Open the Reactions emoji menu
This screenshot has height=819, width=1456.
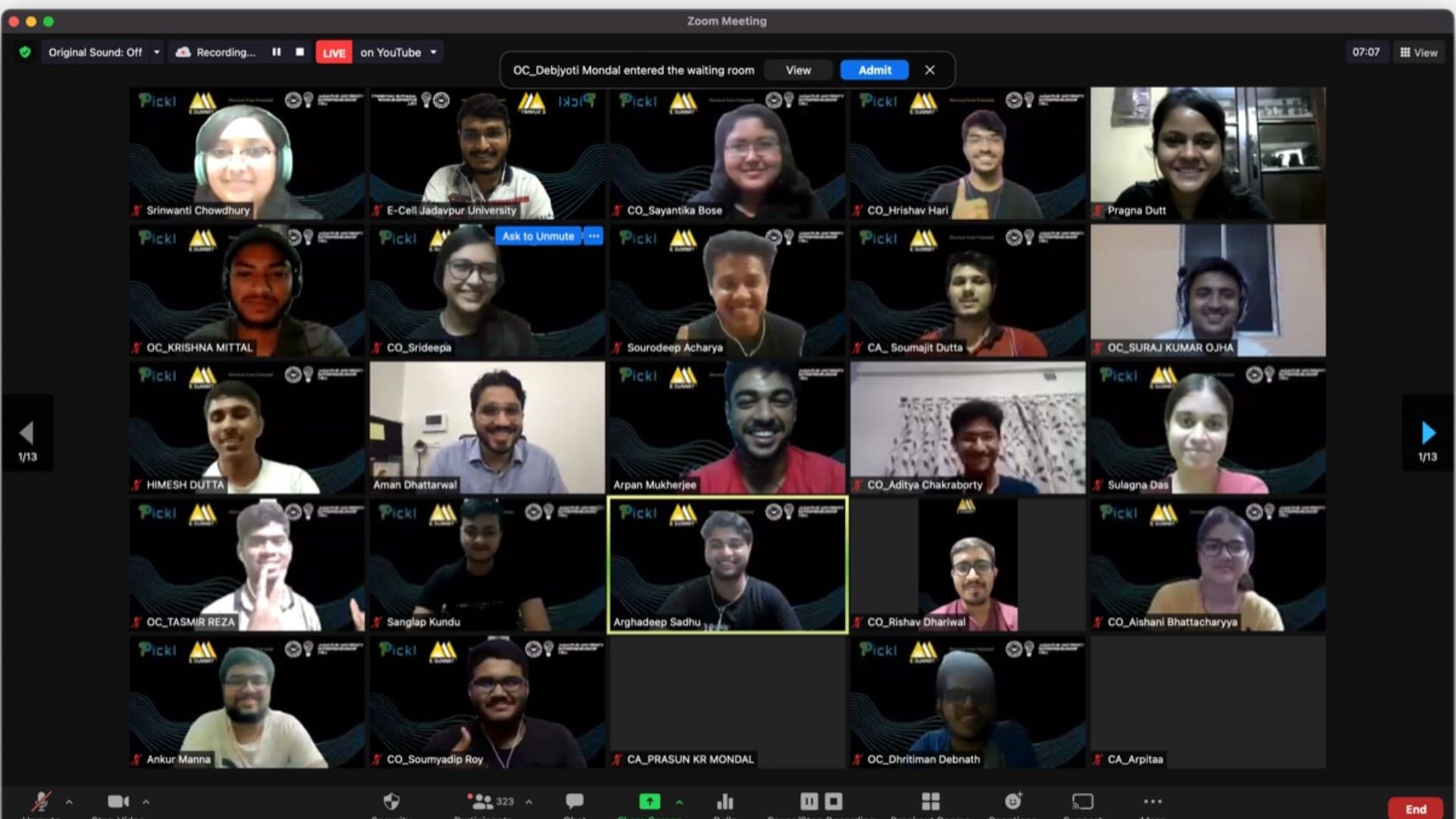(1013, 801)
